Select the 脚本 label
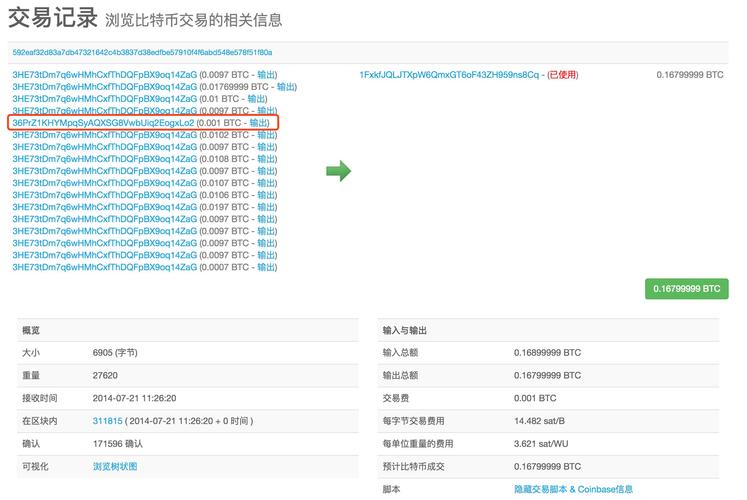This screenshot has height=500, width=747. tap(391, 489)
